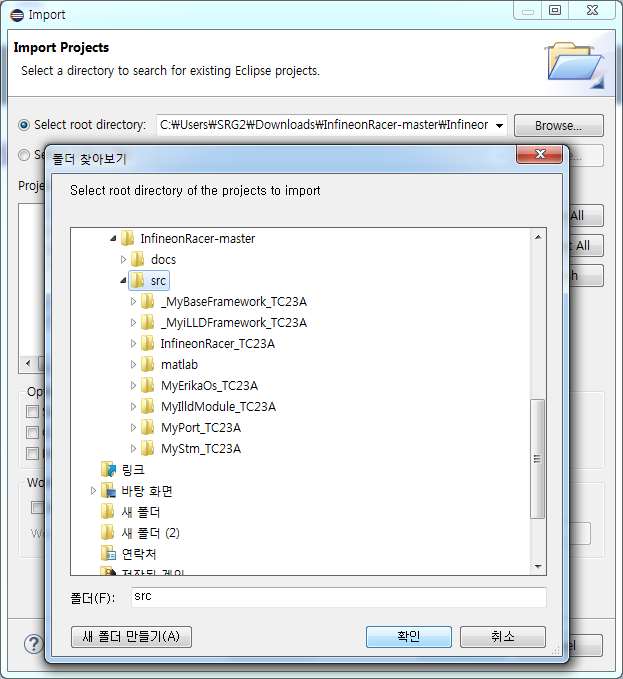Select the MyStm_TC23A folder icon
Viewport: 623px width, 679px height.
pyautogui.click(x=148, y=448)
